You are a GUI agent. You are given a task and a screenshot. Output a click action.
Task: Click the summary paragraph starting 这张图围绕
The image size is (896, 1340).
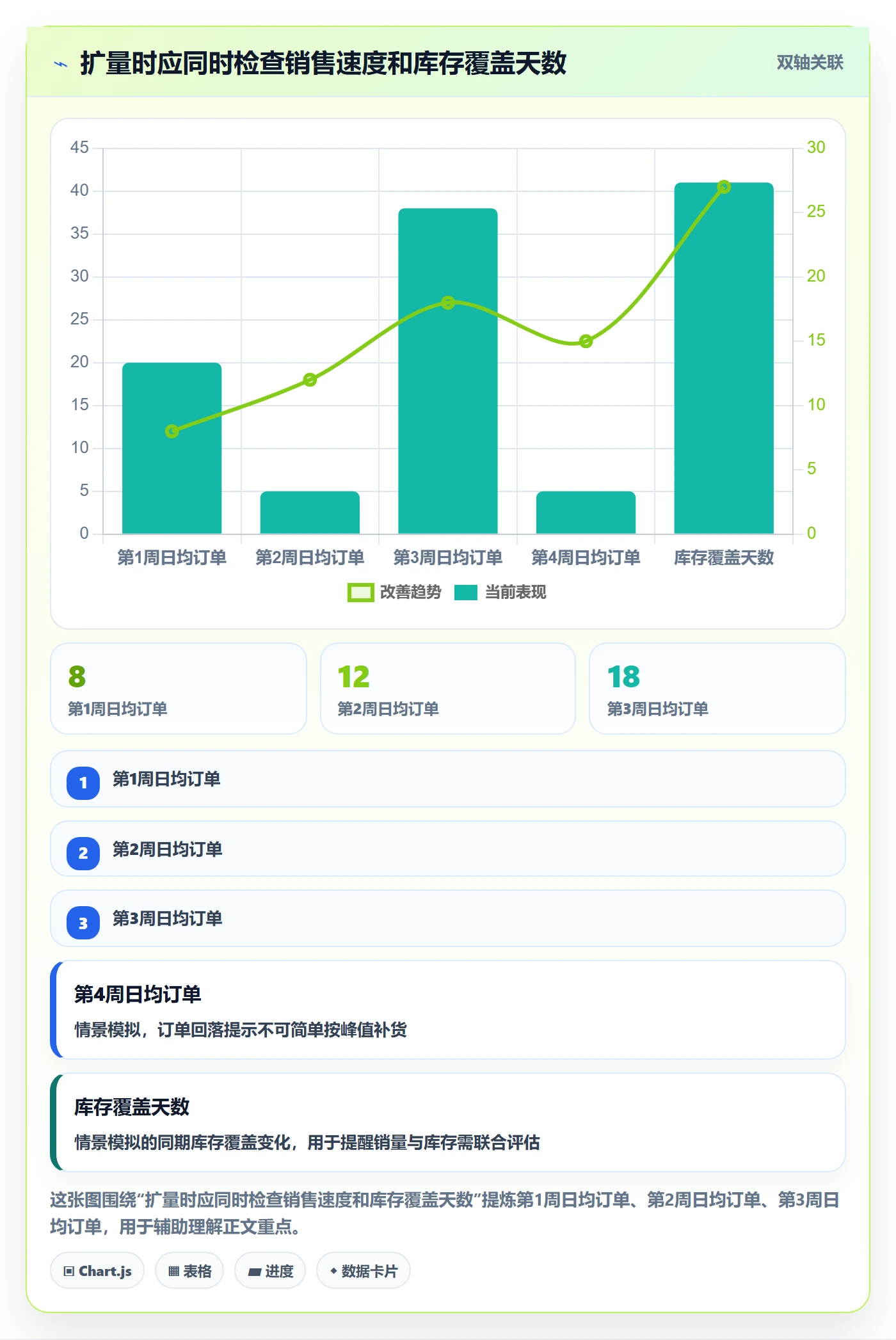tap(445, 1213)
